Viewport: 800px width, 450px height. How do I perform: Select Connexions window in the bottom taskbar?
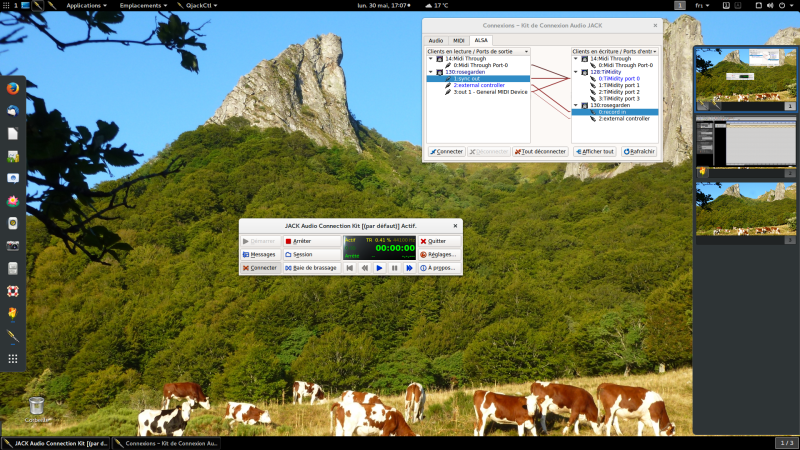pos(167,443)
